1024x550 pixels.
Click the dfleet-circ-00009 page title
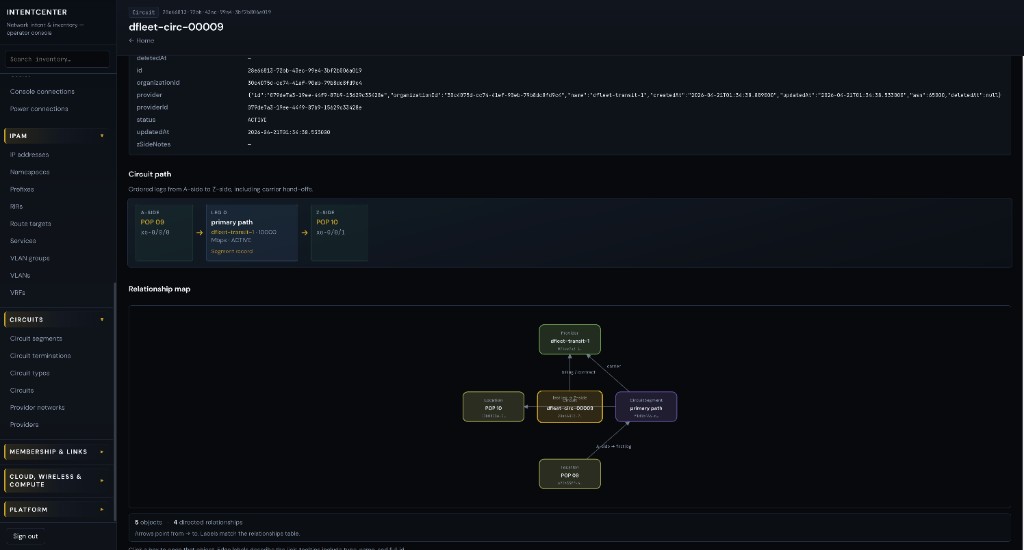coord(176,27)
